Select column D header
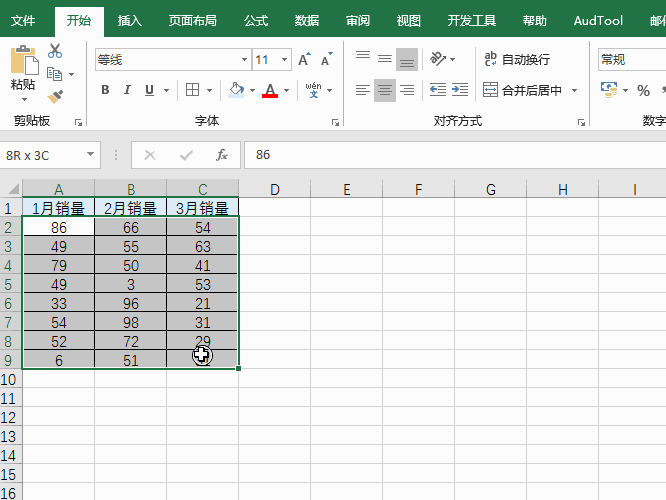This screenshot has width=666, height=500. click(x=275, y=189)
